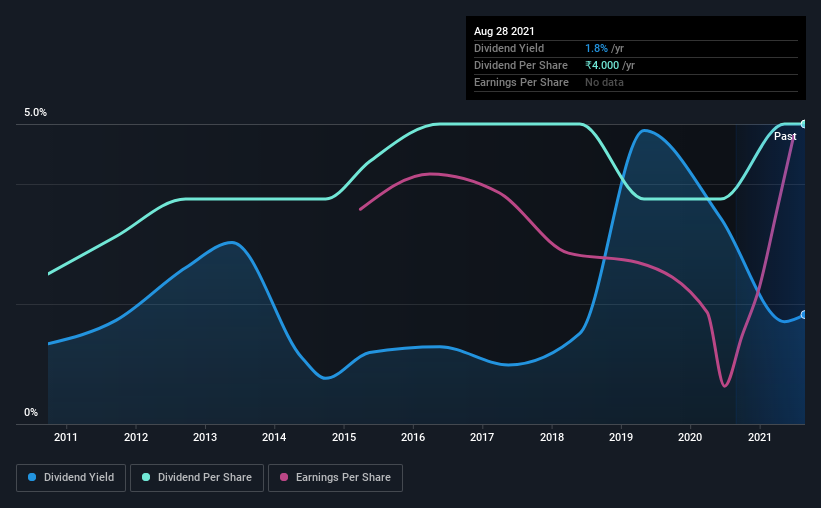The width and height of the screenshot is (821, 508).
Task: Click the 2012 x-axis label
Action: [x=136, y=437]
